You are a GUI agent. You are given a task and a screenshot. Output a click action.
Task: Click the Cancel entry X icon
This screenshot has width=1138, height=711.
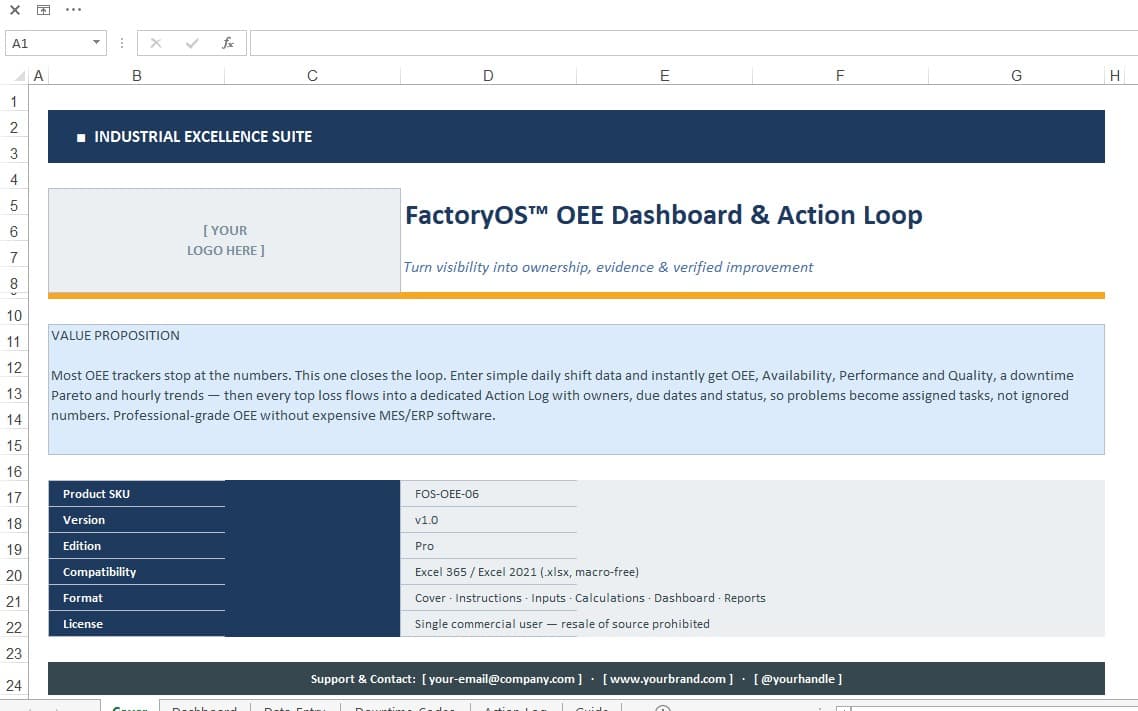[x=155, y=43]
